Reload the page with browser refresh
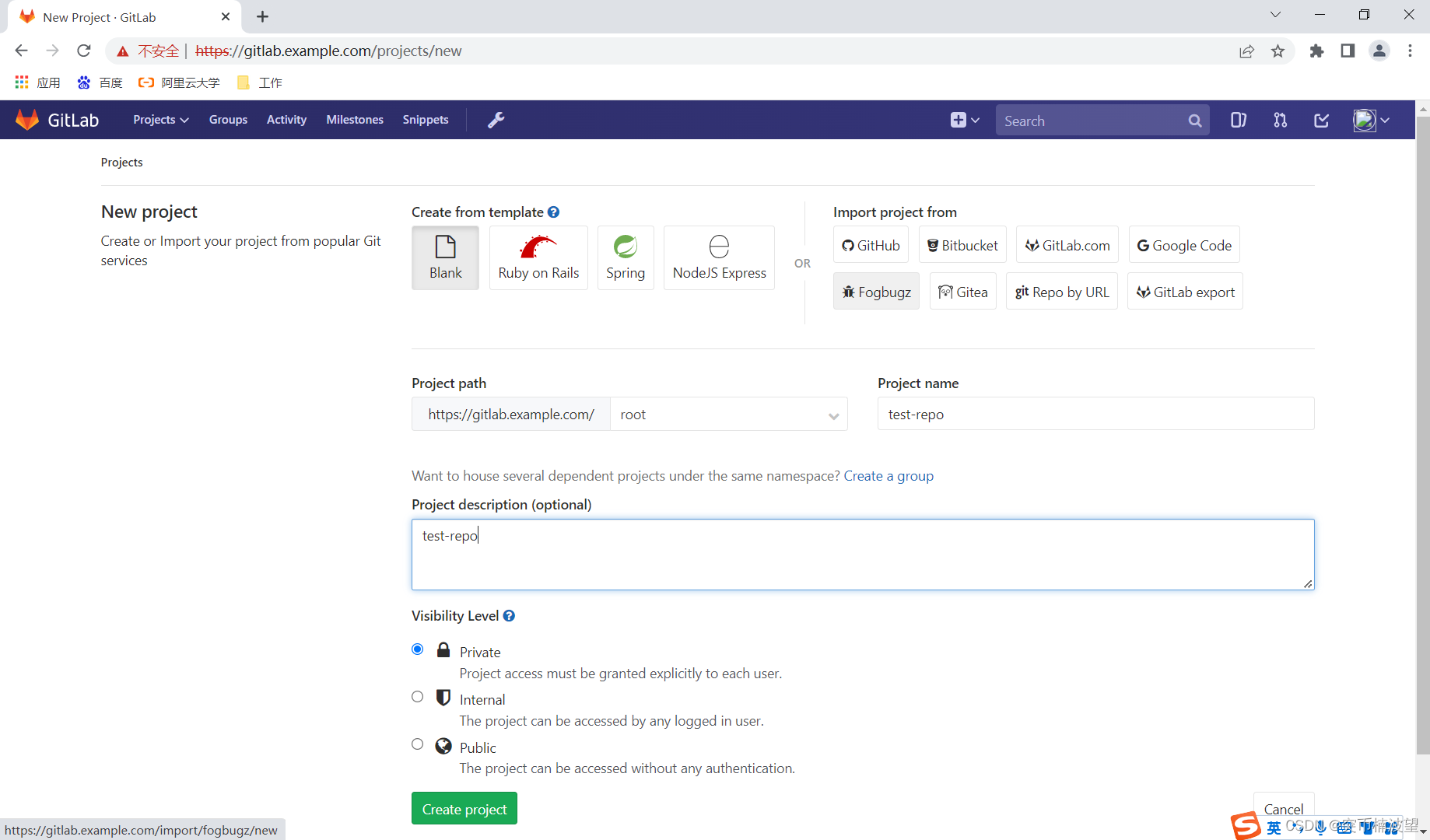Screen dimensions: 1430x840 pos(84,51)
